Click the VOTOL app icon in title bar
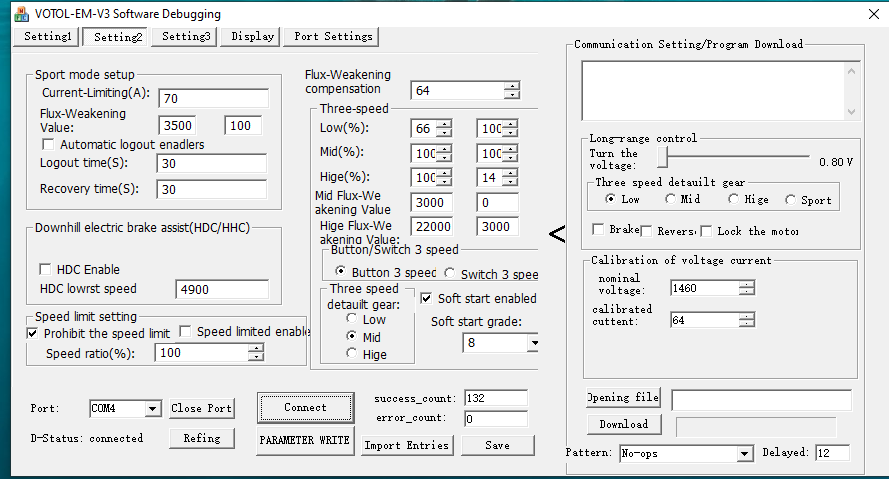Image resolution: width=889 pixels, height=479 pixels. 19,14
